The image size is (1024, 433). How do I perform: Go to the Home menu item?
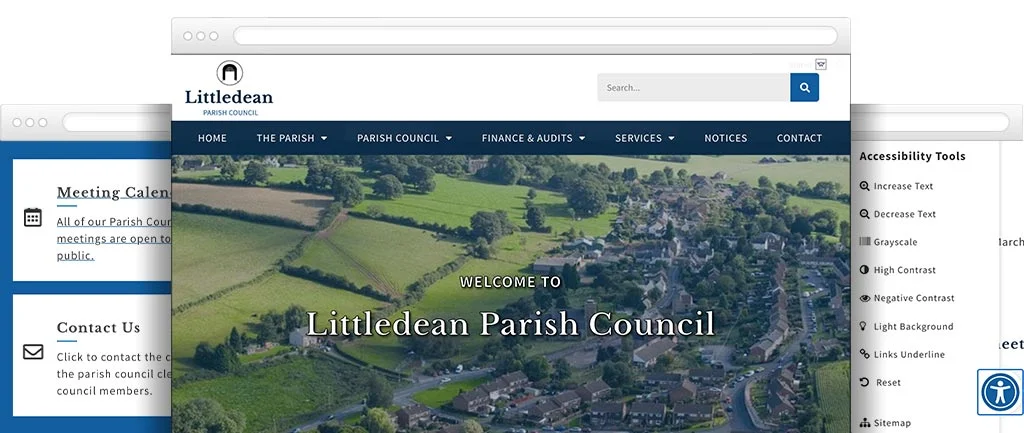point(212,138)
